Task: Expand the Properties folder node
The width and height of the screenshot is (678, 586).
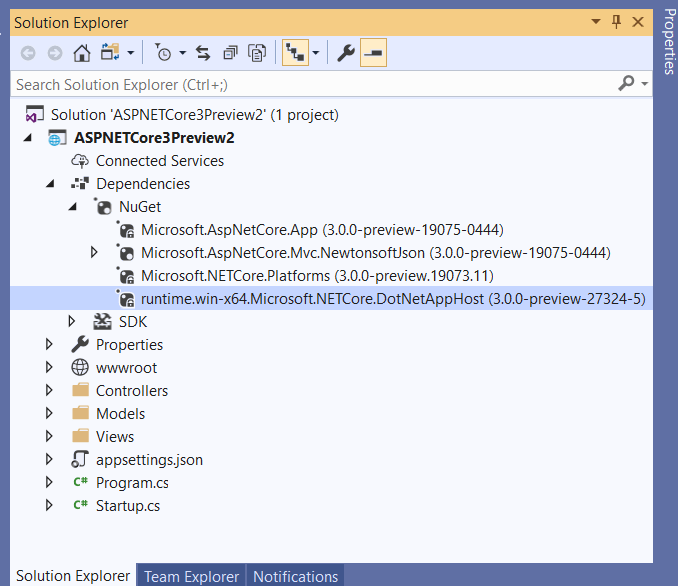Action: [49, 344]
